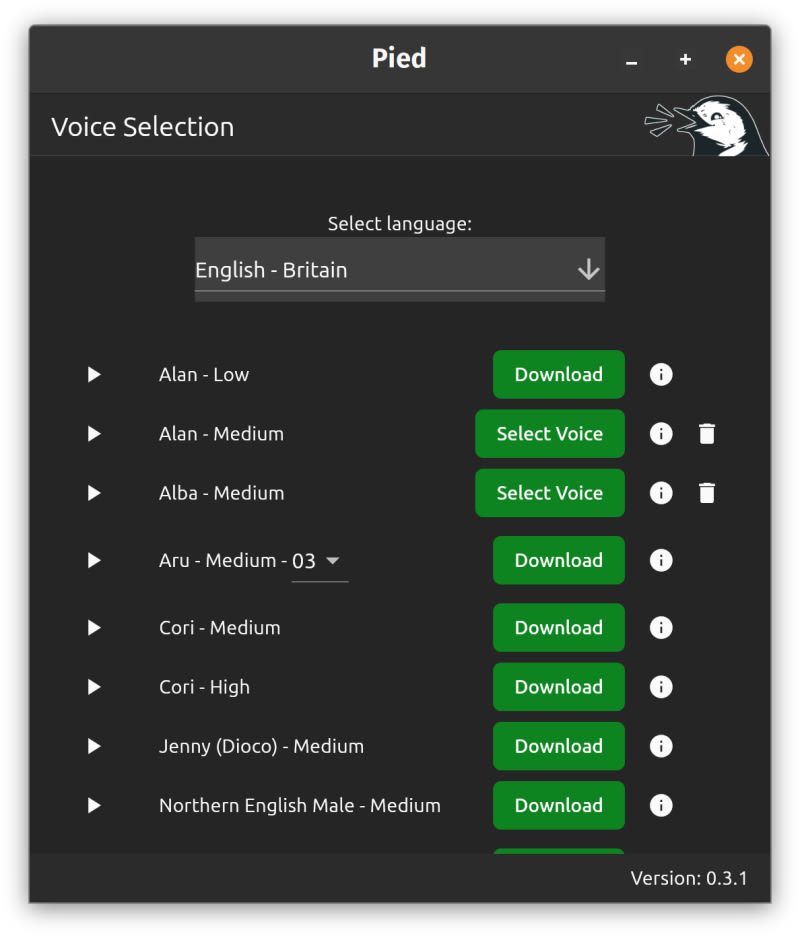Image resolution: width=800 pixels, height=936 pixels.
Task: Play Northern English Male voice sample
Action: click(x=94, y=806)
